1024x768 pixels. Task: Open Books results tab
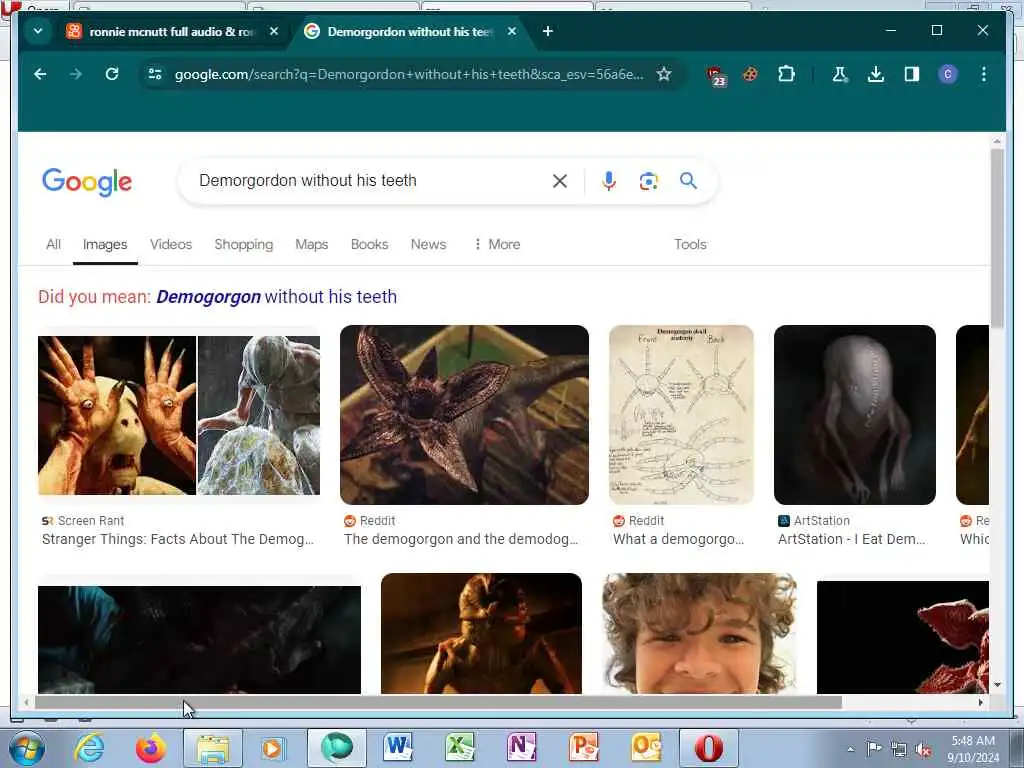[370, 244]
